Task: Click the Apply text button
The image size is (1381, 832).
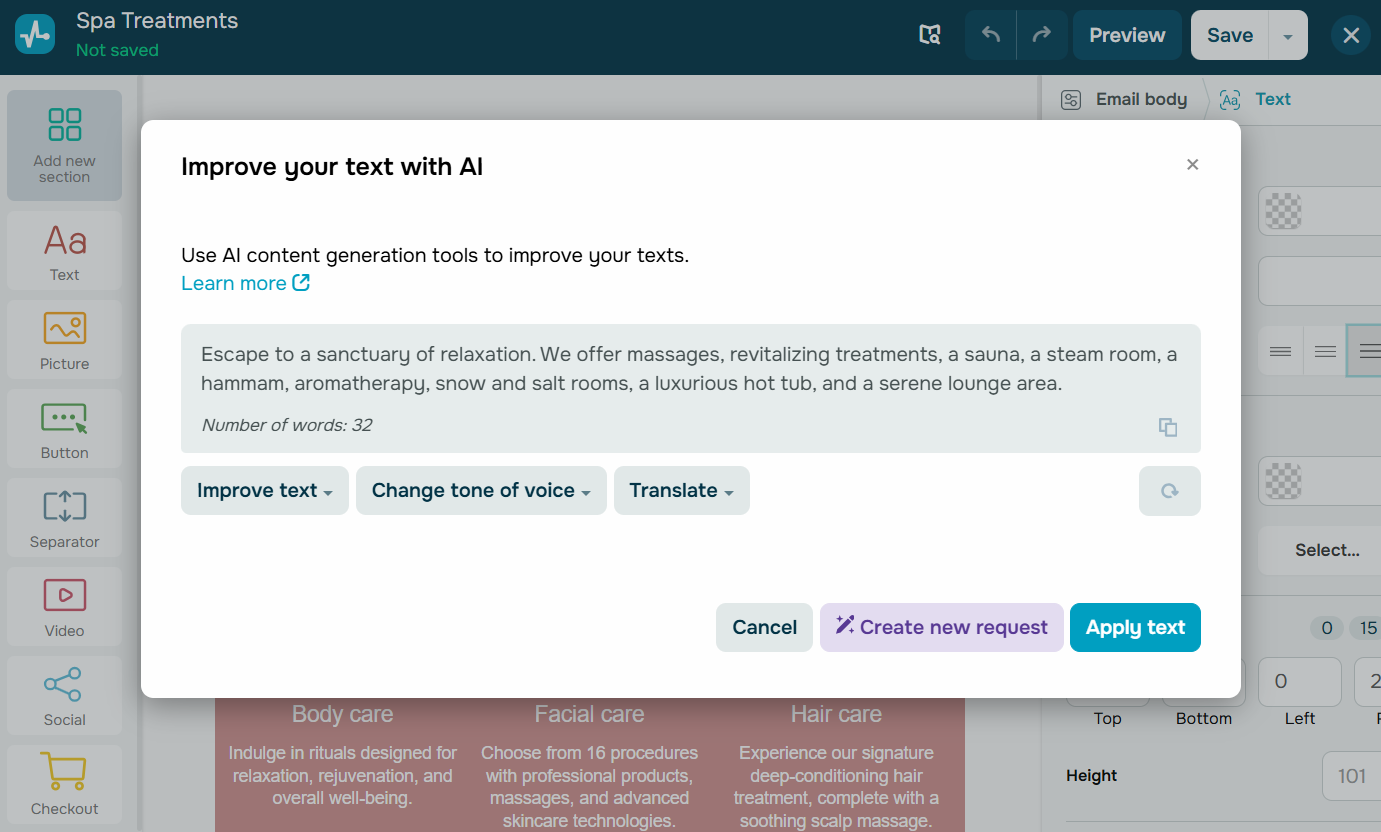Action: point(1135,628)
